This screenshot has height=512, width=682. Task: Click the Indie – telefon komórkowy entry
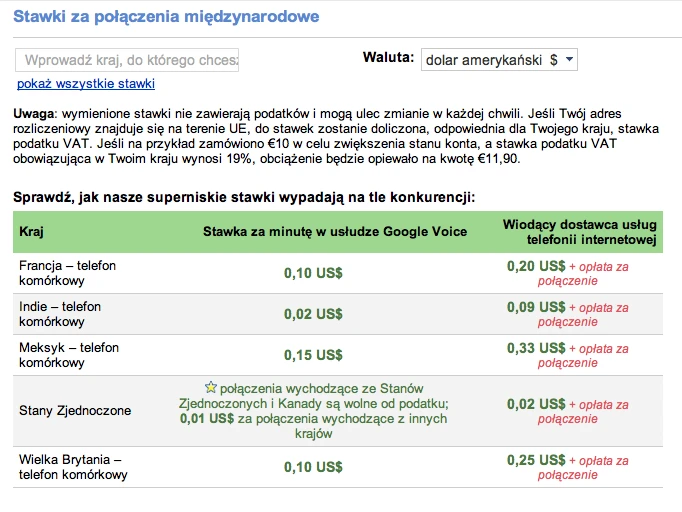(60, 314)
